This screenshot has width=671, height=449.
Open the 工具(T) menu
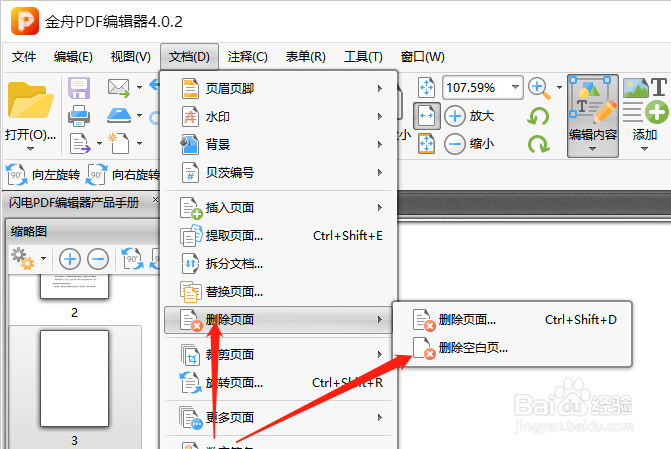(x=363, y=56)
